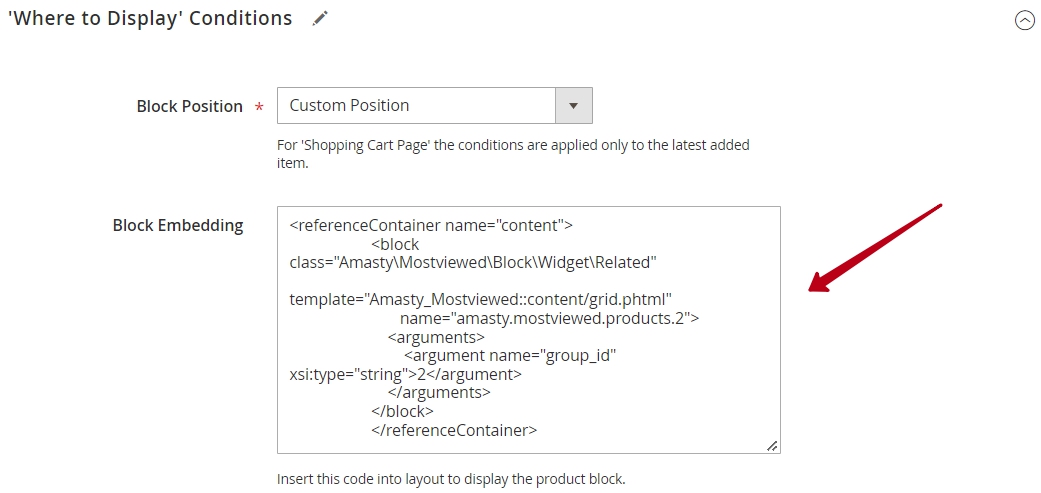Click the textarea resize grip in Block Embedding
The height and width of the screenshot is (493, 1041).
772,447
